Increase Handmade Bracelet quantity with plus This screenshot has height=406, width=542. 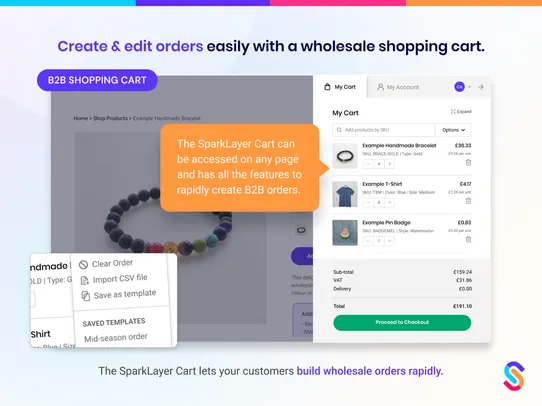pos(390,164)
